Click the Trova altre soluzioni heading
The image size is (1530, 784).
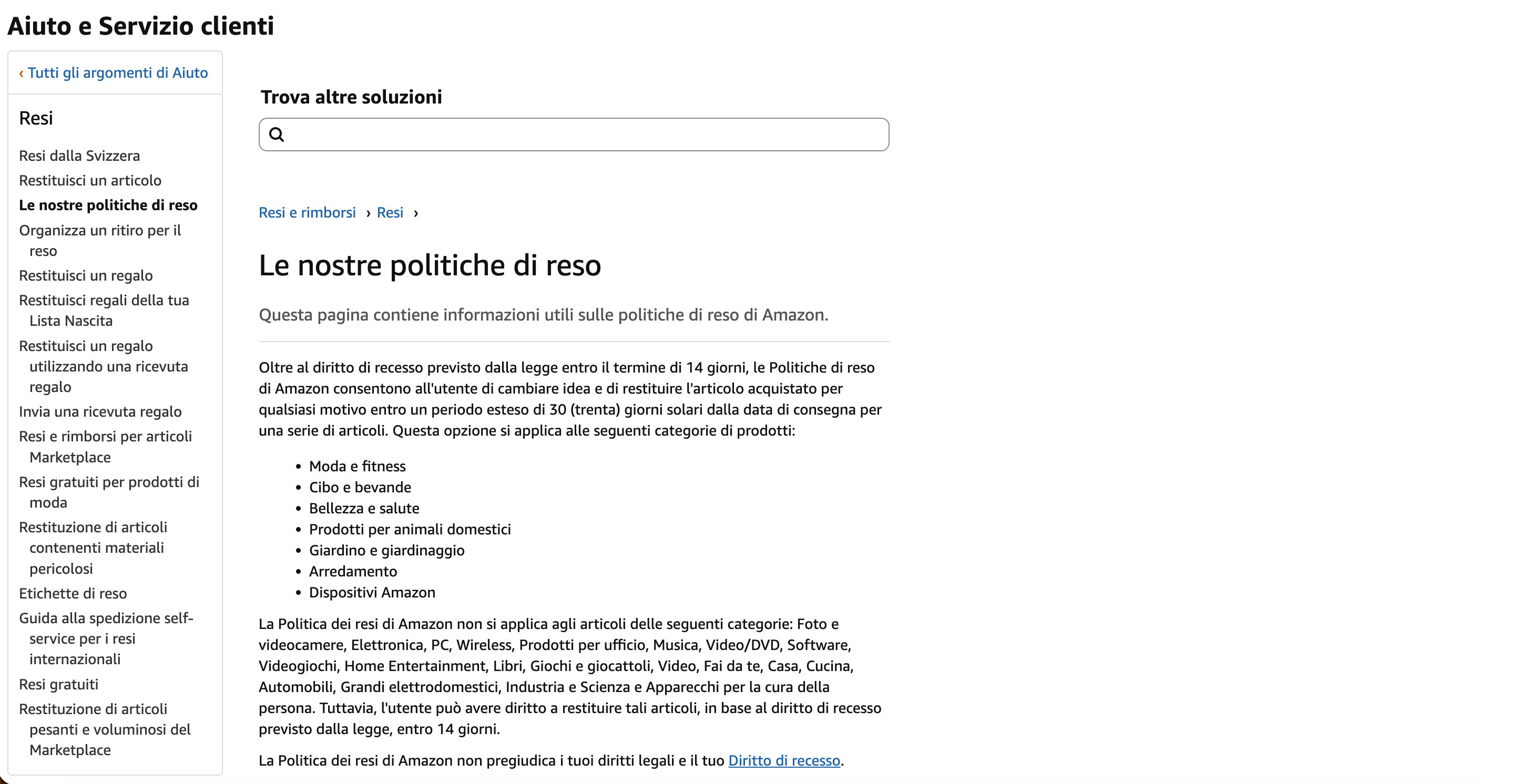tap(352, 97)
